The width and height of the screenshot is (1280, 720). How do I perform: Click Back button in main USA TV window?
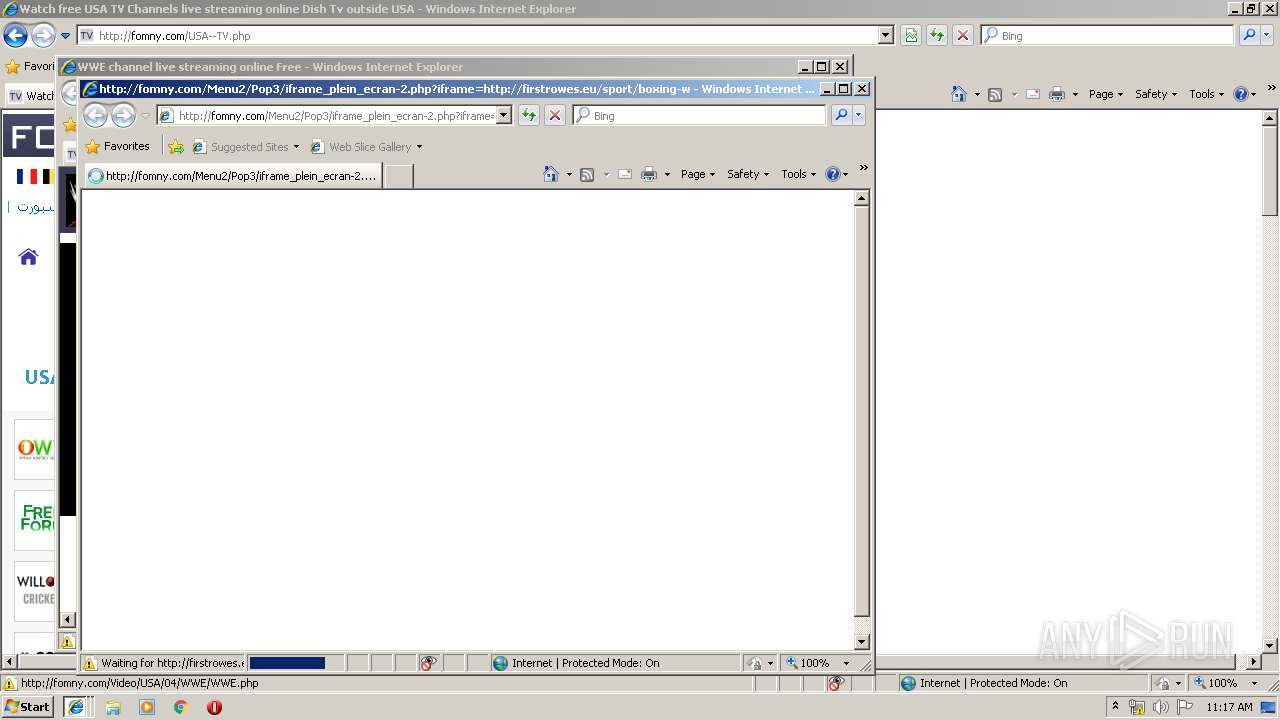point(15,36)
